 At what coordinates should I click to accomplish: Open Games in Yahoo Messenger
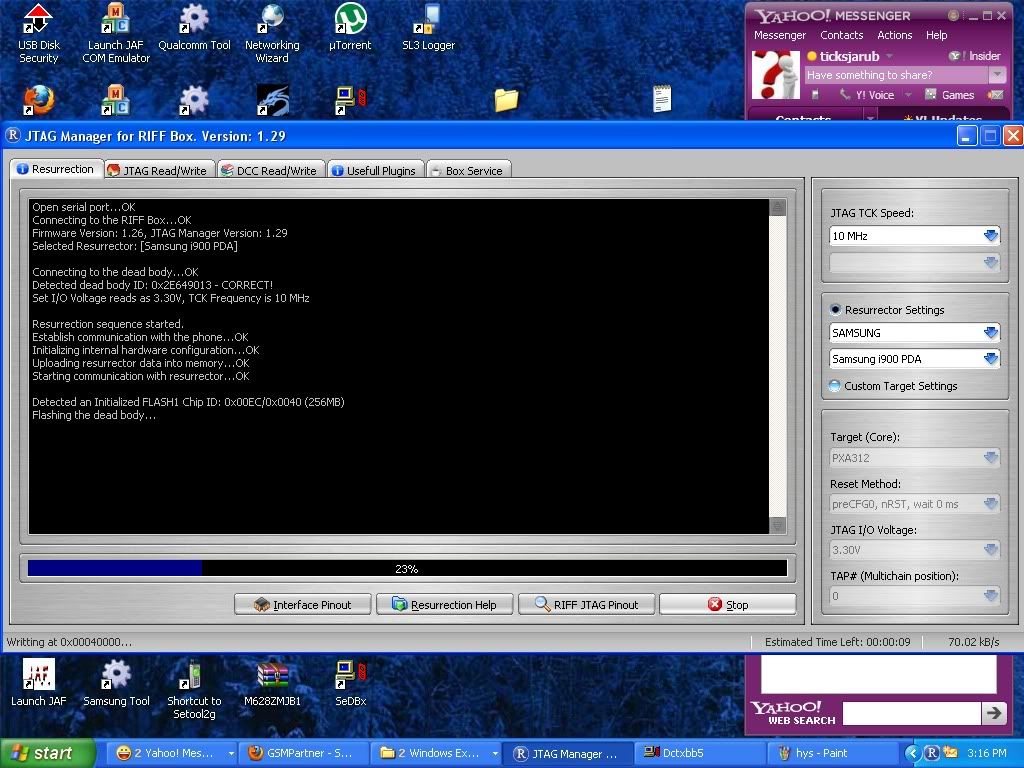coord(950,95)
